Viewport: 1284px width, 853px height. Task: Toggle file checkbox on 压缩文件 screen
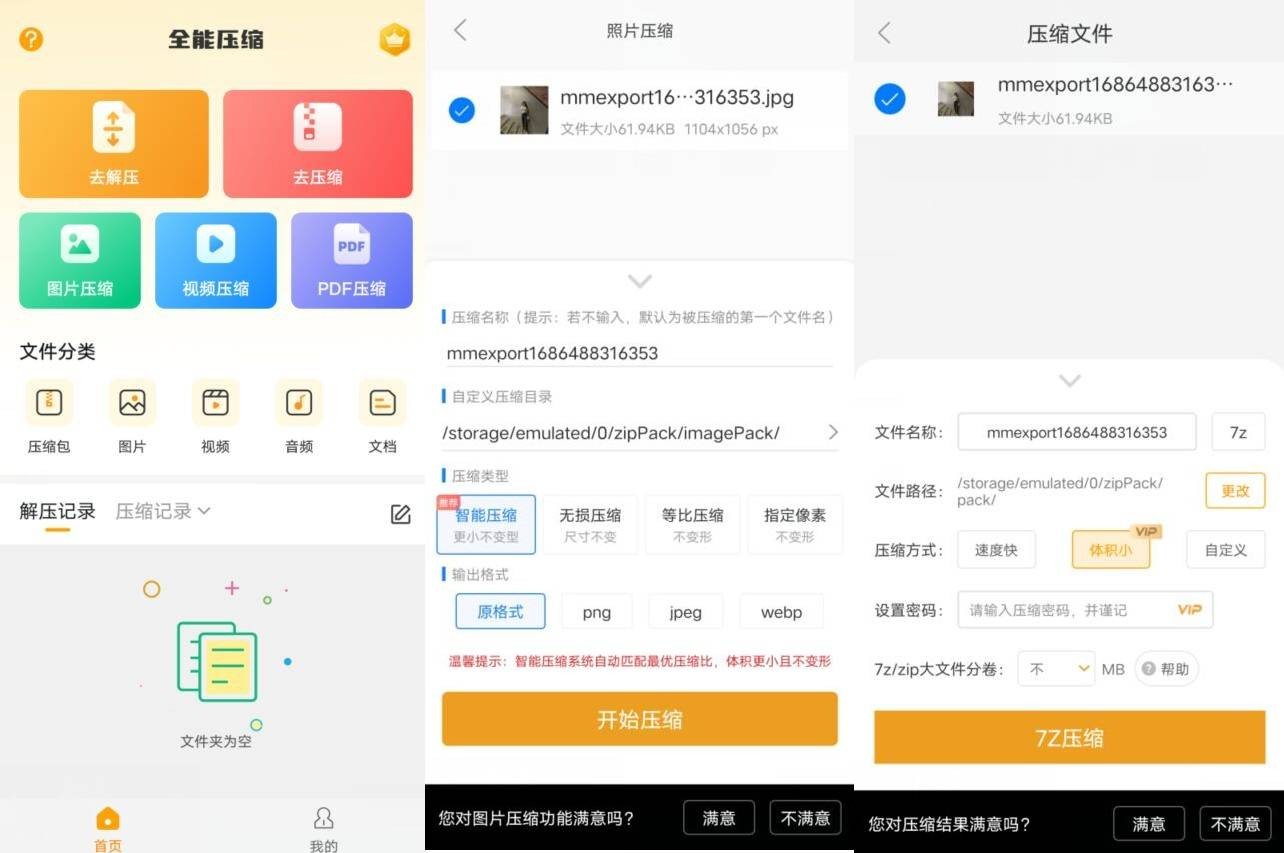(889, 99)
